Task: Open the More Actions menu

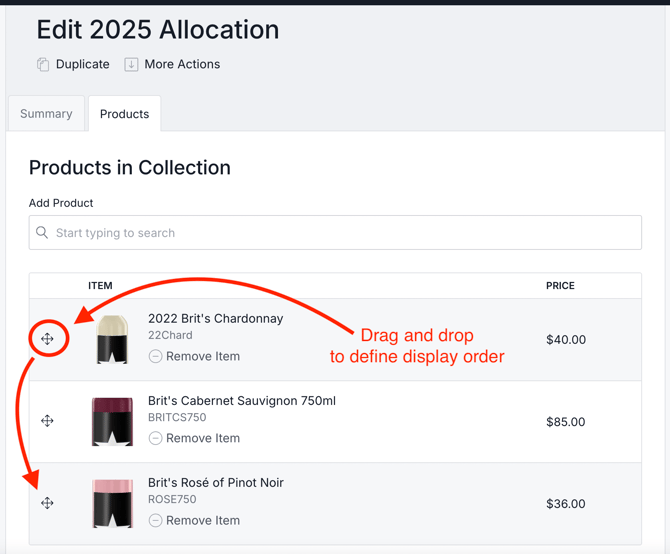Action: [181, 64]
